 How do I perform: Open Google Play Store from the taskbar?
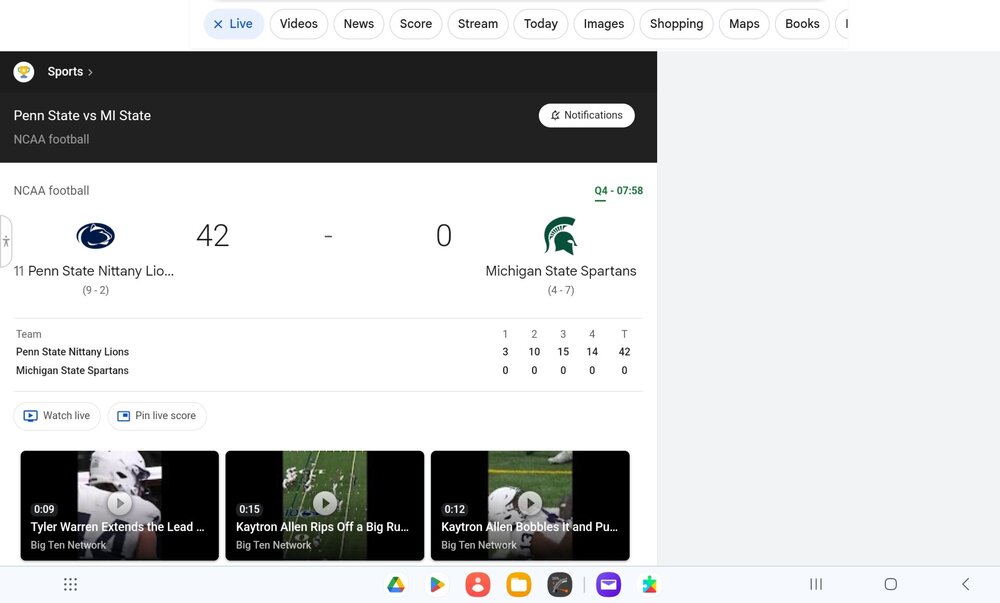click(x=437, y=585)
